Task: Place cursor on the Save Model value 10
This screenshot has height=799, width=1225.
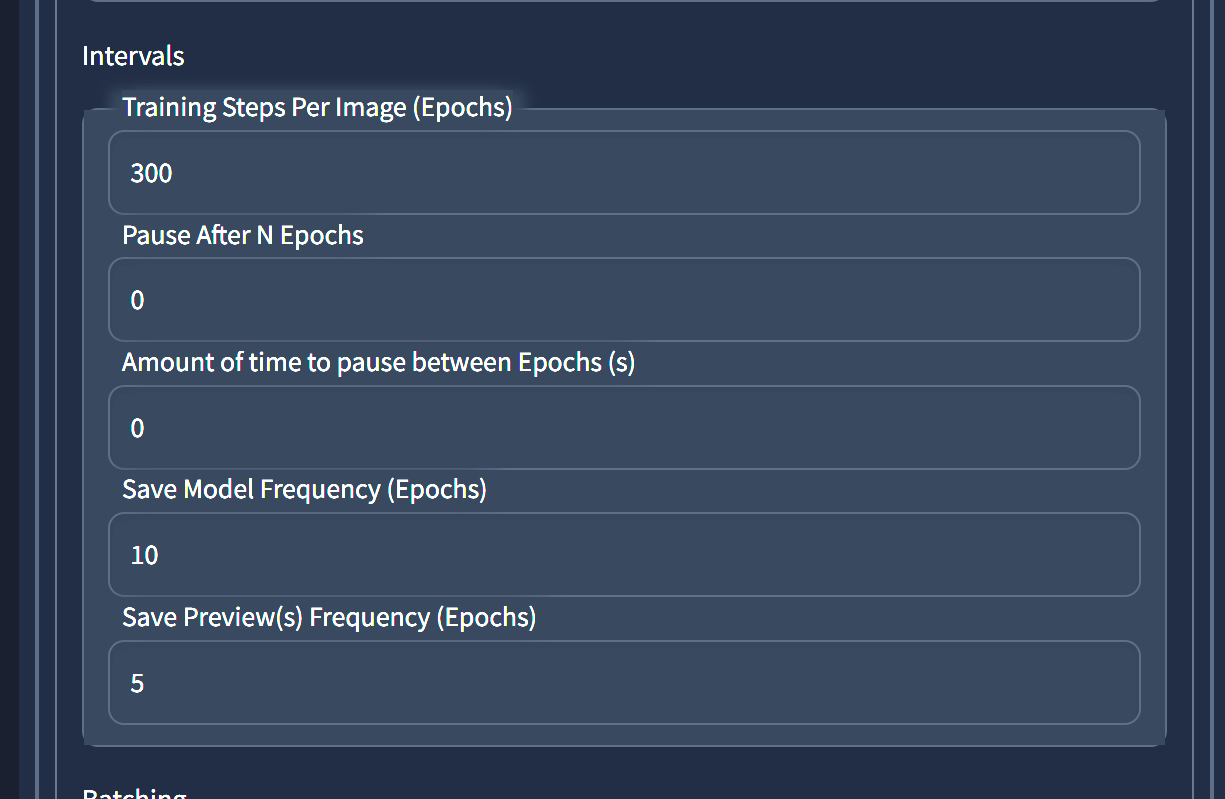Action: [x=144, y=555]
